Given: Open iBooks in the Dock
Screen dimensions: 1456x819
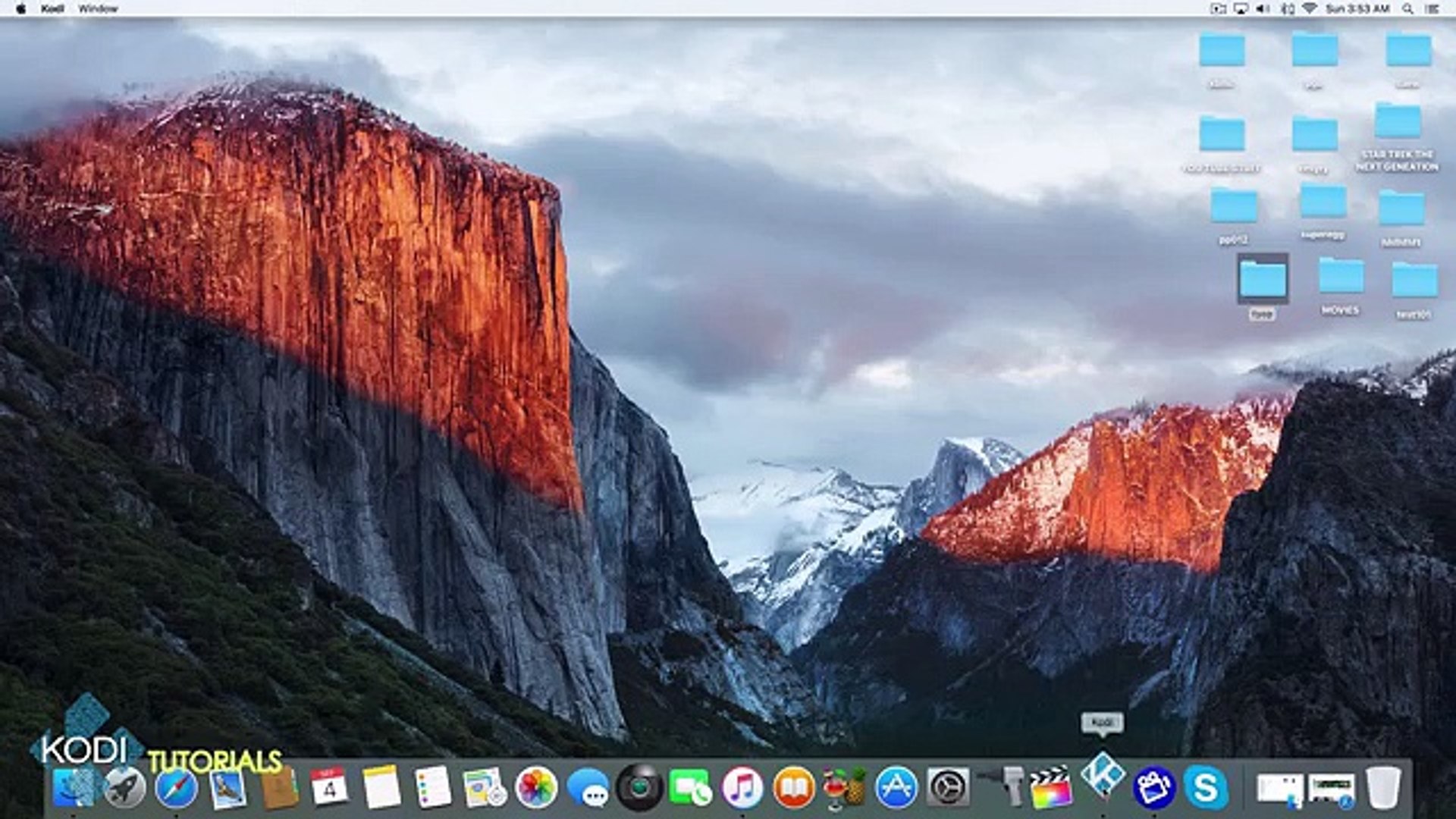Looking at the screenshot, I should 793,788.
